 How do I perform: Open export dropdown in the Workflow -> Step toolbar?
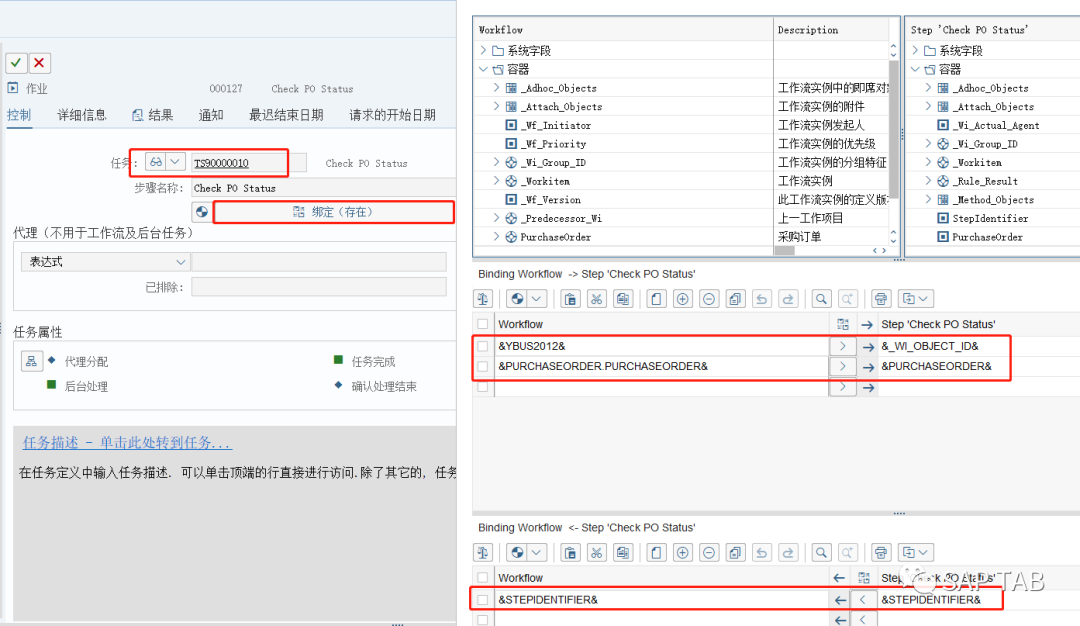(x=916, y=299)
